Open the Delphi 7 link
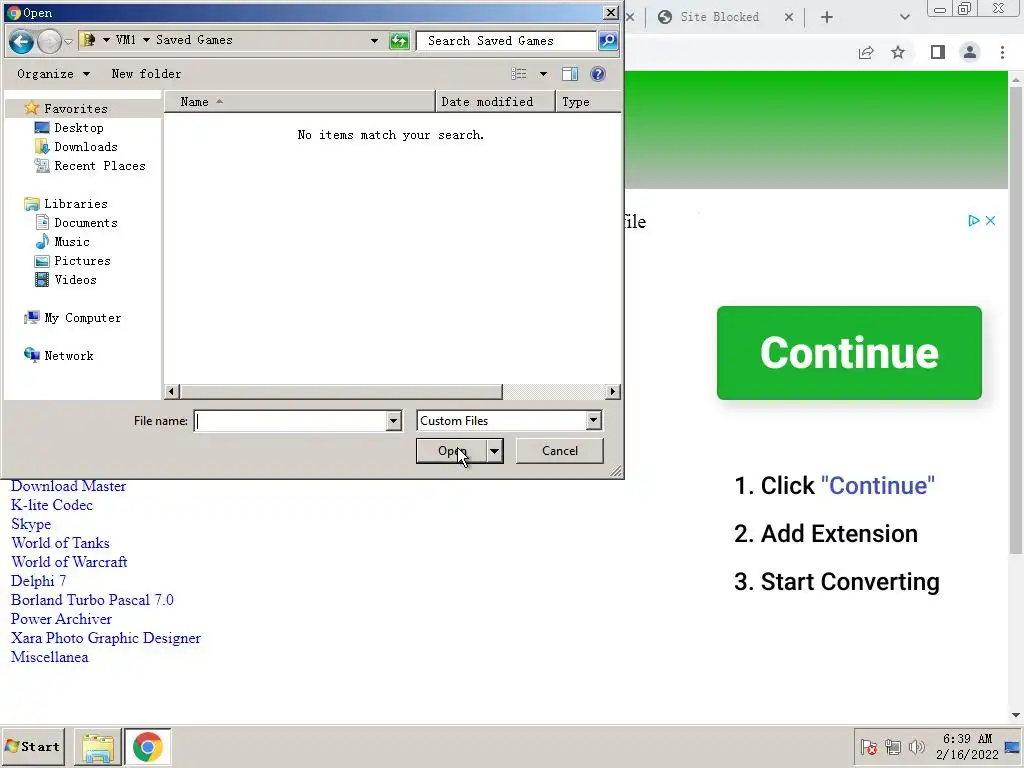This screenshot has width=1024, height=768. (39, 581)
